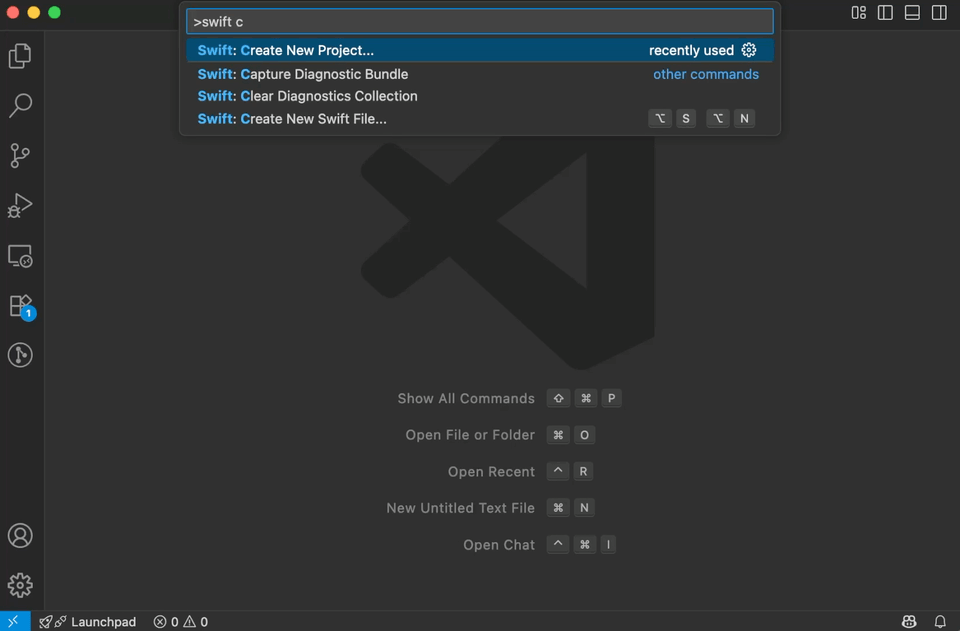Viewport: 960px width, 631px height.
Task: Configure keybinding gear for Create New Project
Action: (x=749, y=50)
